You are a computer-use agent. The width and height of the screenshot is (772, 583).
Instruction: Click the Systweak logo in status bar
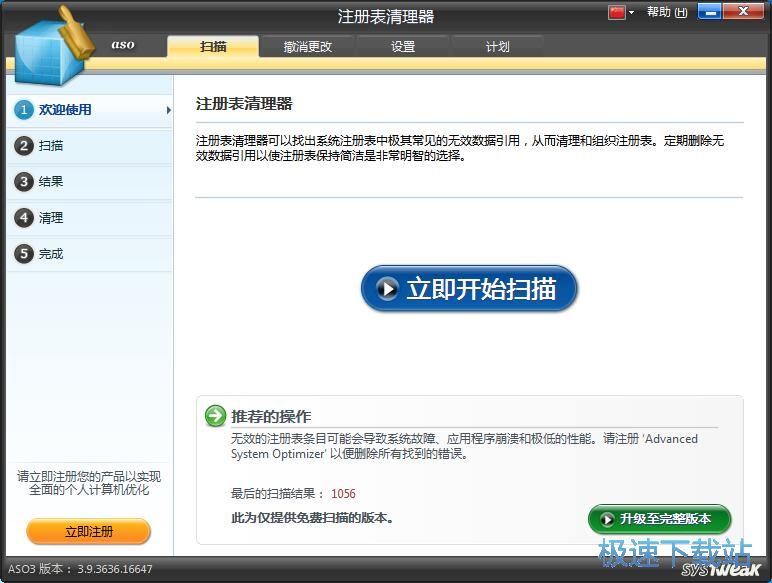(722, 570)
